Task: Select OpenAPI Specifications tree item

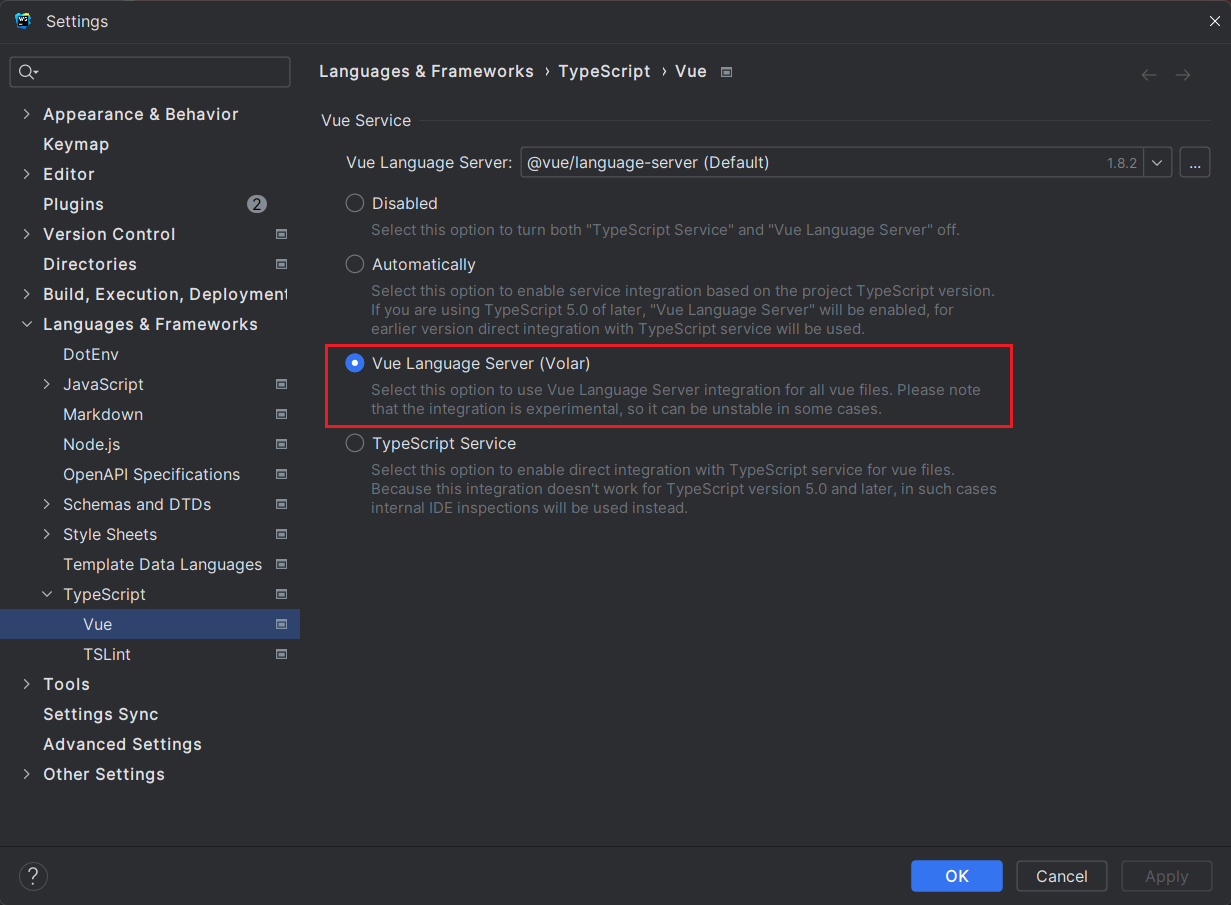Action: click(150, 474)
